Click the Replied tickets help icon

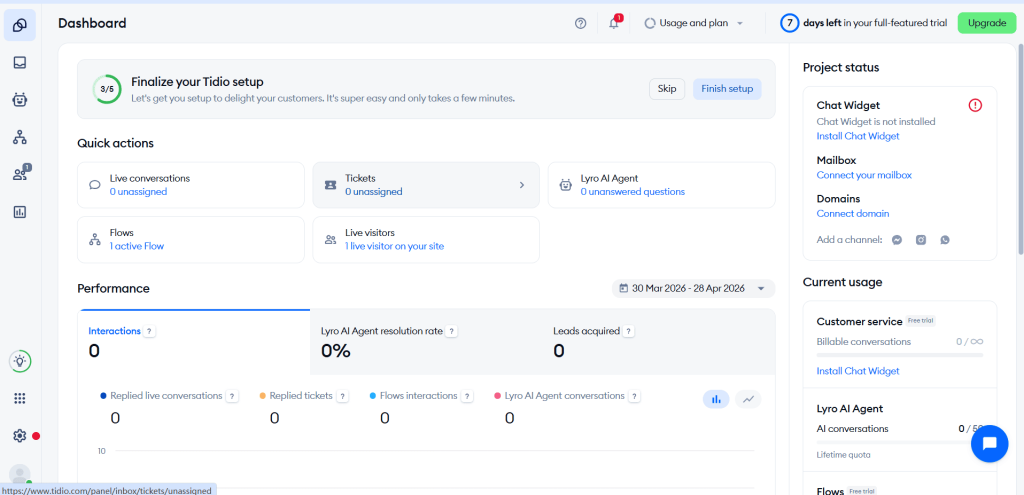coord(342,396)
